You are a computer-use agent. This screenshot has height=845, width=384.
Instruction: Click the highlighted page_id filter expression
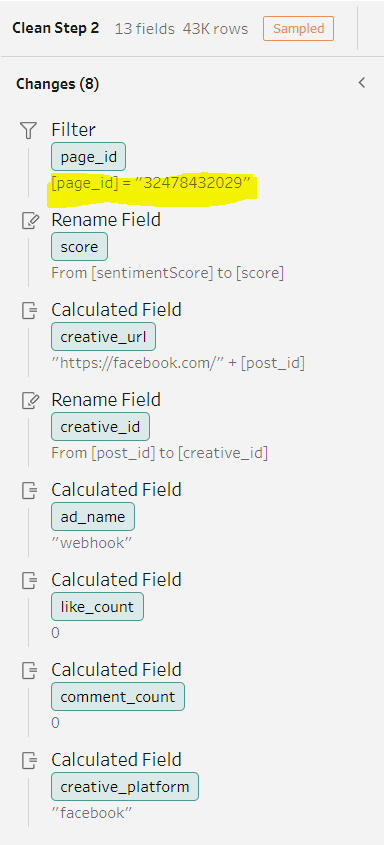click(151, 184)
